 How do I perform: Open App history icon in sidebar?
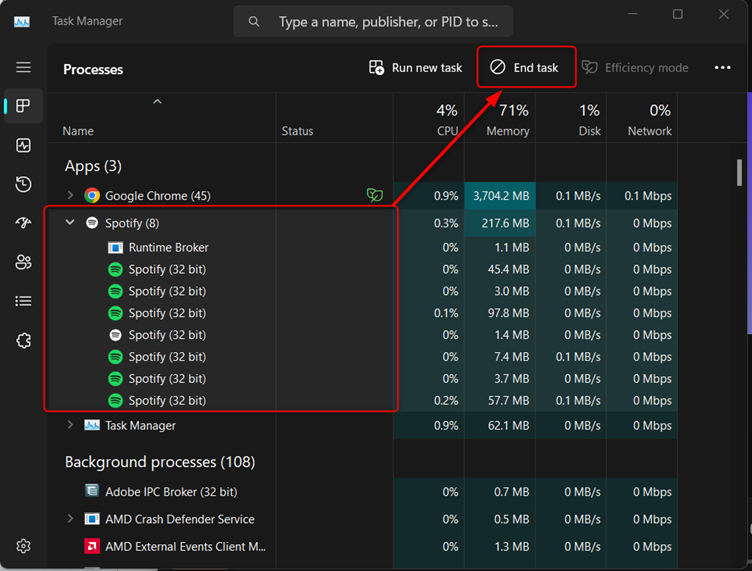click(x=23, y=184)
